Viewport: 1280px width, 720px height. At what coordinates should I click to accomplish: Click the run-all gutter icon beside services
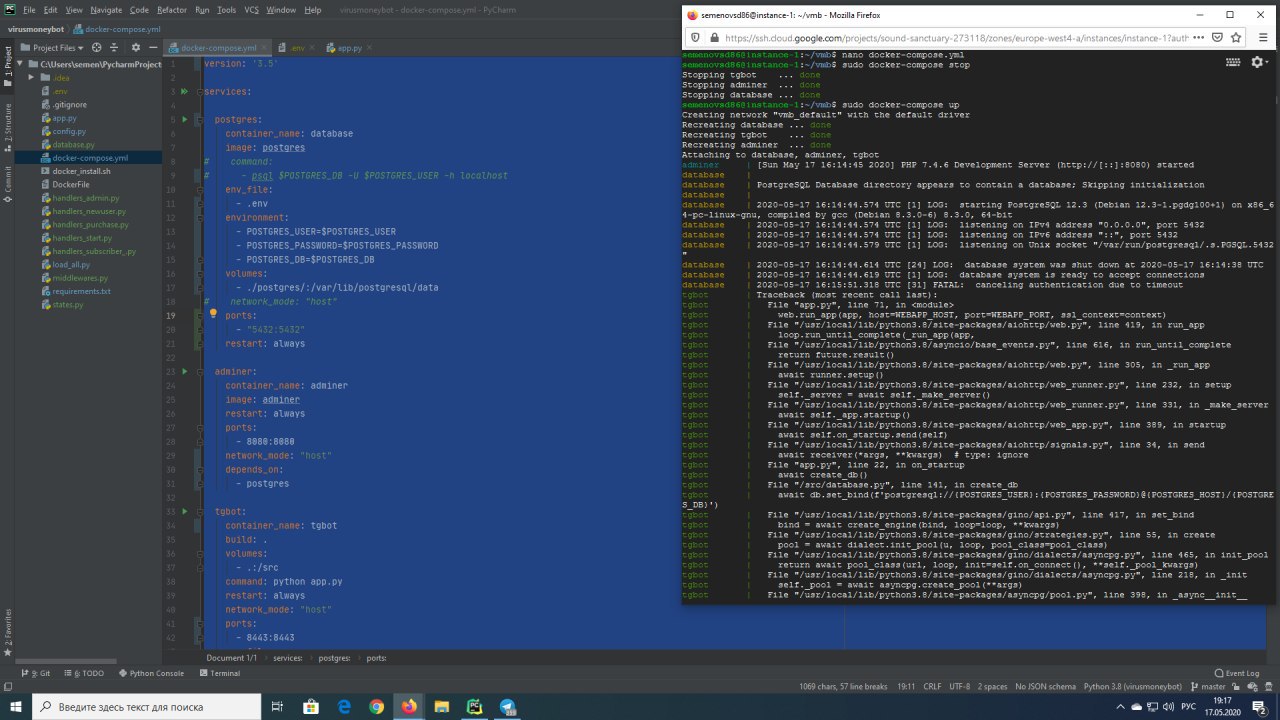pos(184,92)
